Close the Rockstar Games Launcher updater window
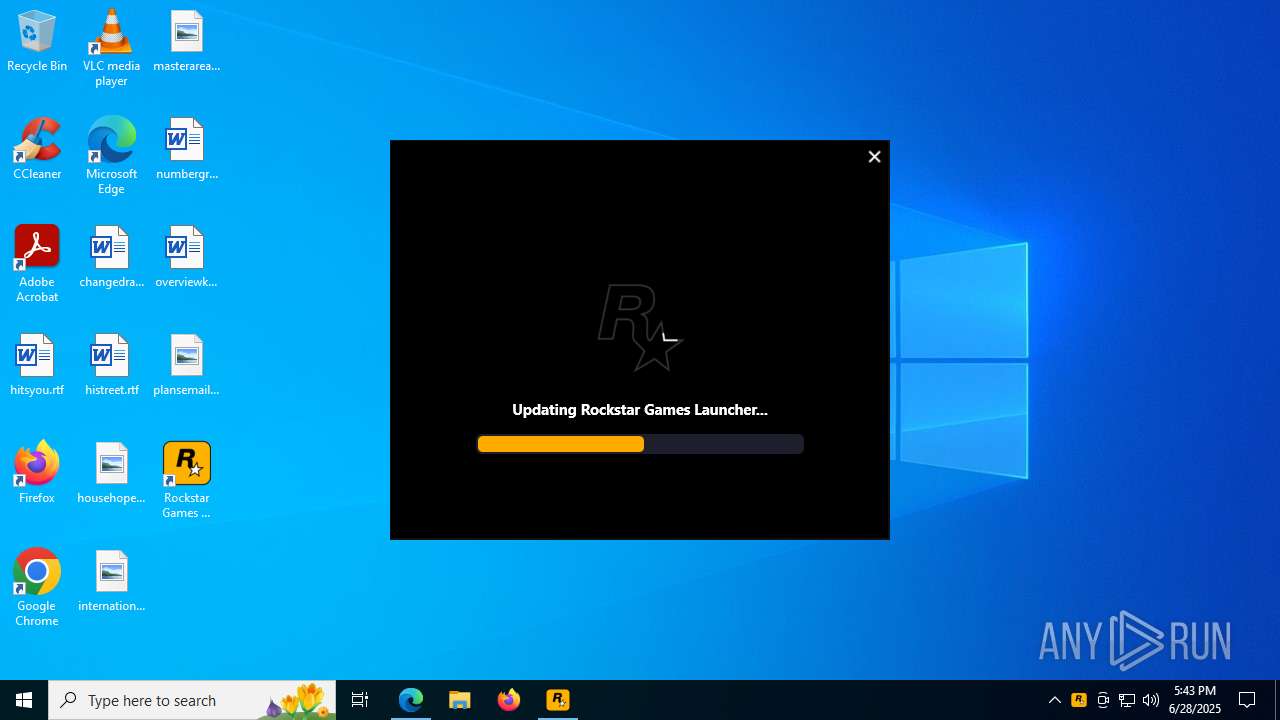 click(x=874, y=157)
